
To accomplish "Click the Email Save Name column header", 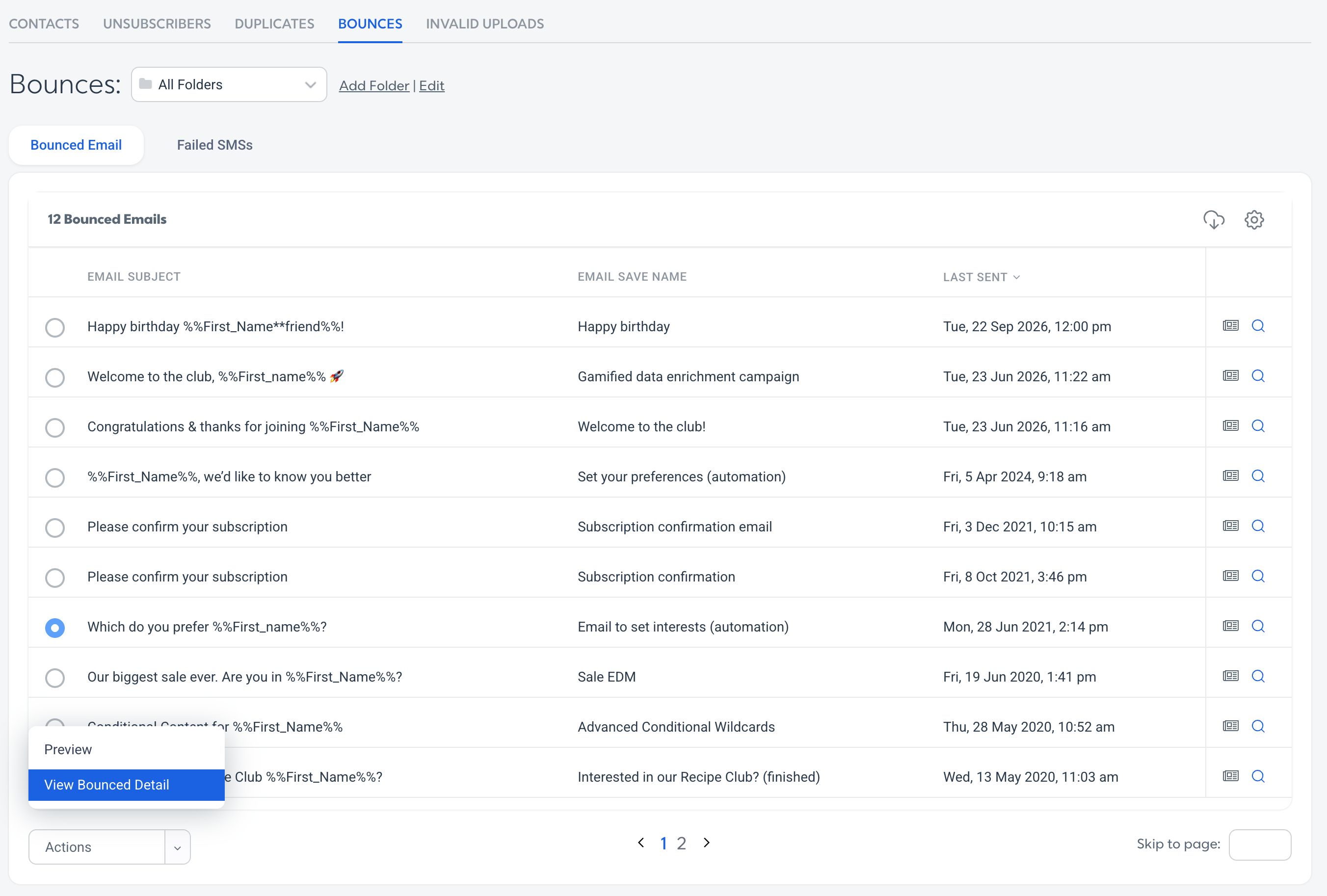I will tap(632, 276).
